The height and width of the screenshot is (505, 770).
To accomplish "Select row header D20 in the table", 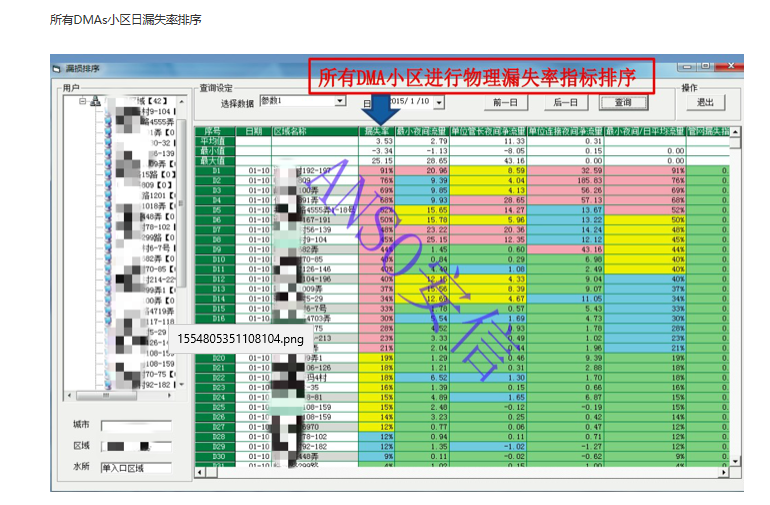I will pyautogui.click(x=215, y=358).
